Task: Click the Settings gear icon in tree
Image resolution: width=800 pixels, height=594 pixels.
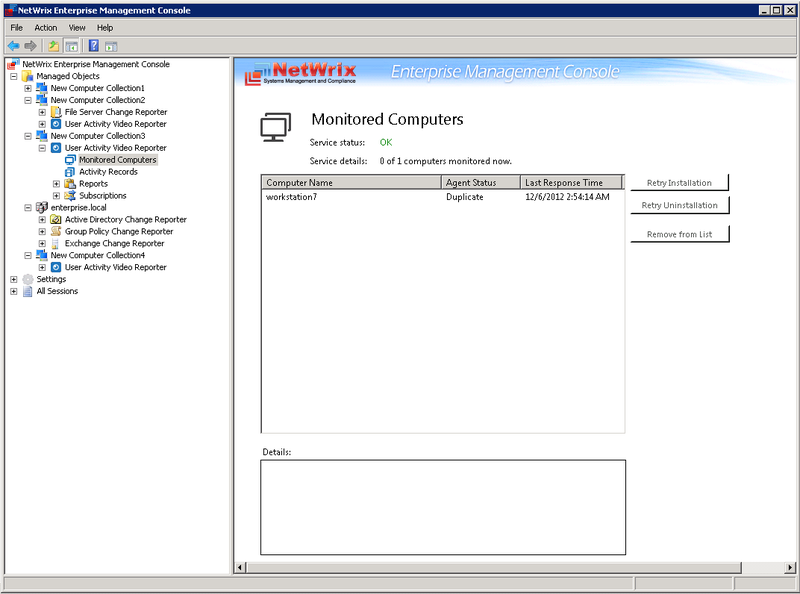Action: pos(28,279)
